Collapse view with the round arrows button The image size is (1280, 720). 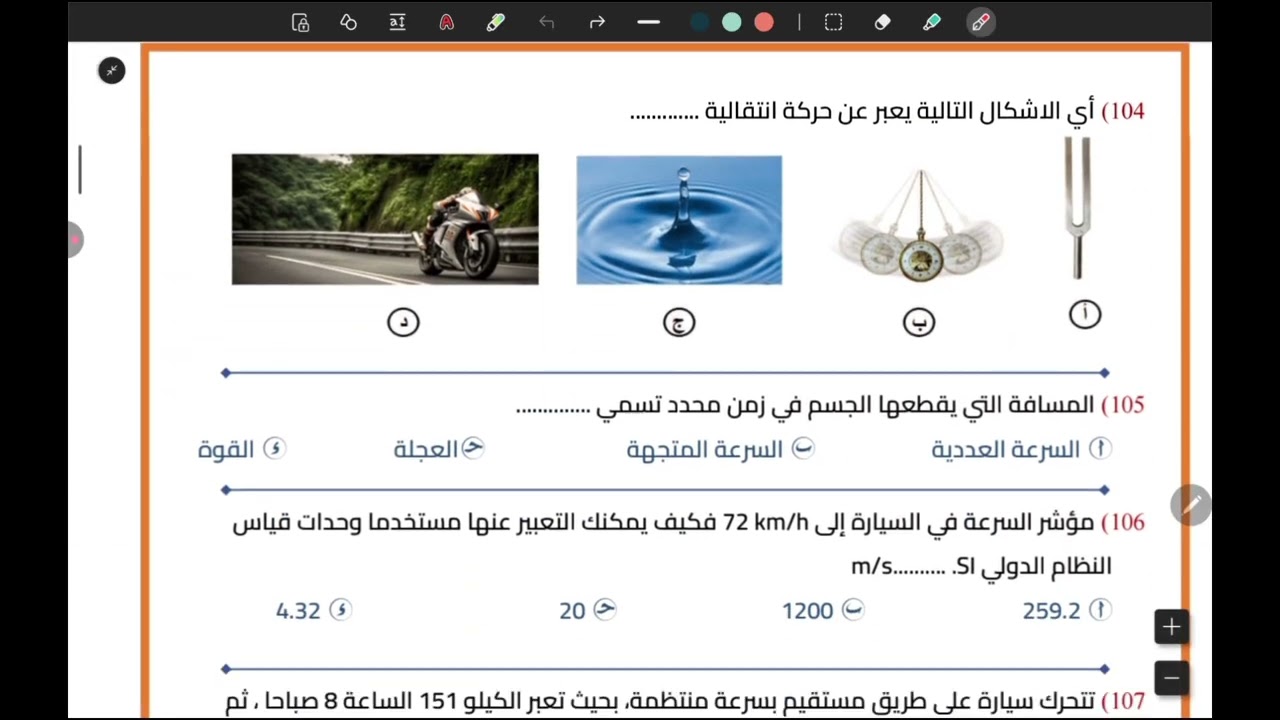pos(112,70)
